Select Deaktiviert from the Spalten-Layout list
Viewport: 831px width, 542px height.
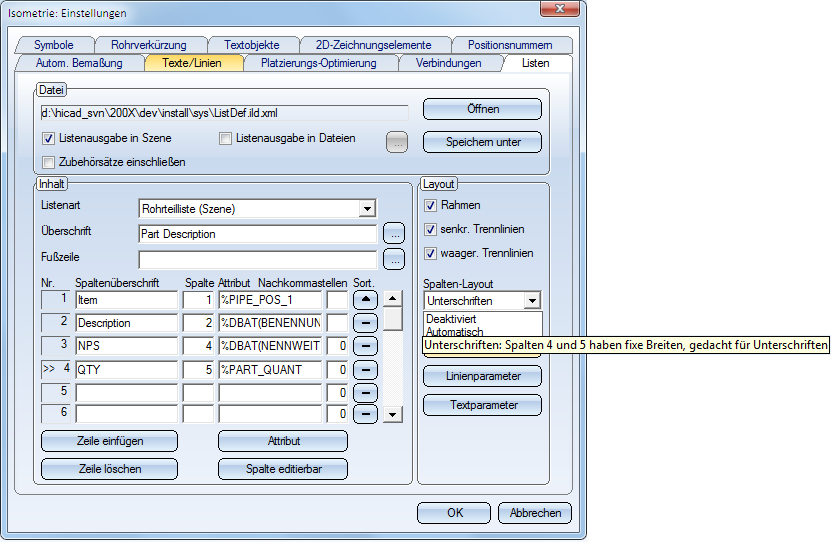tap(450, 318)
